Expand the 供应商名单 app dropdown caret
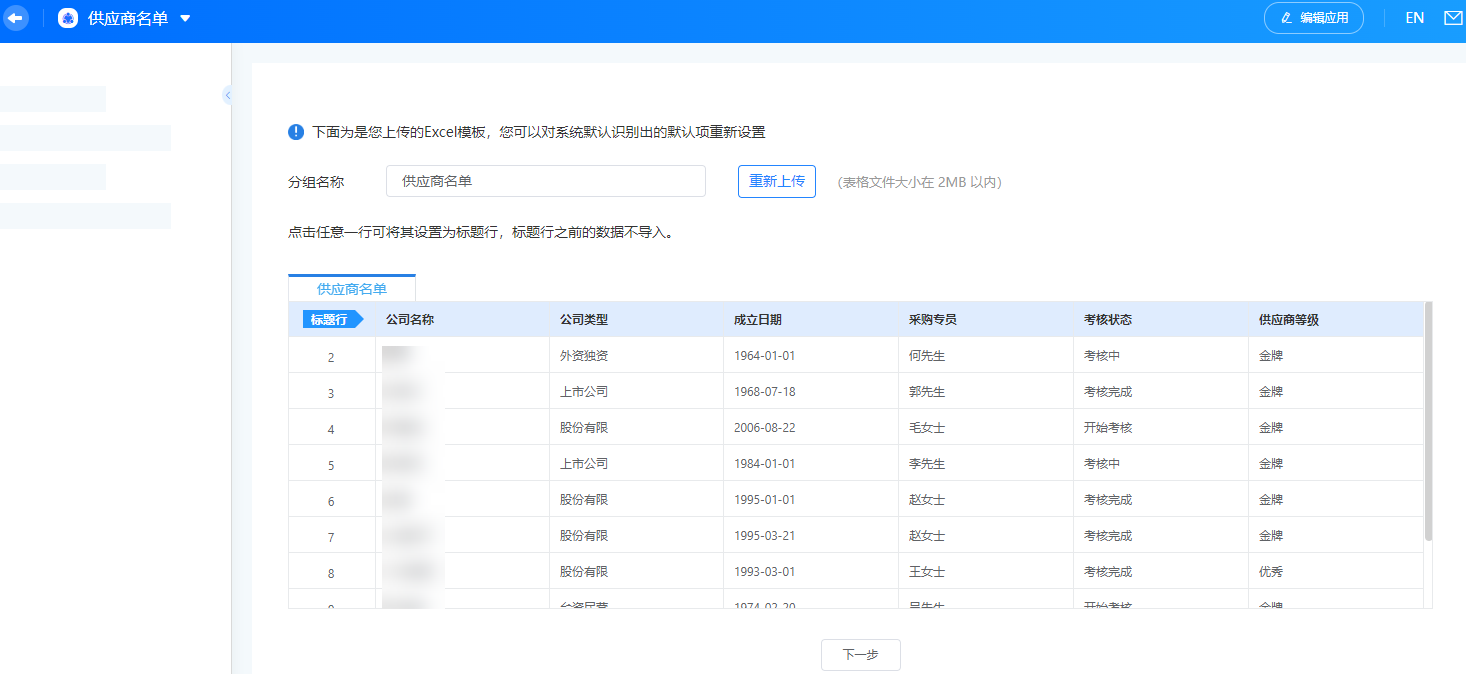1466x674 pixels. click(x=185, y=18)
